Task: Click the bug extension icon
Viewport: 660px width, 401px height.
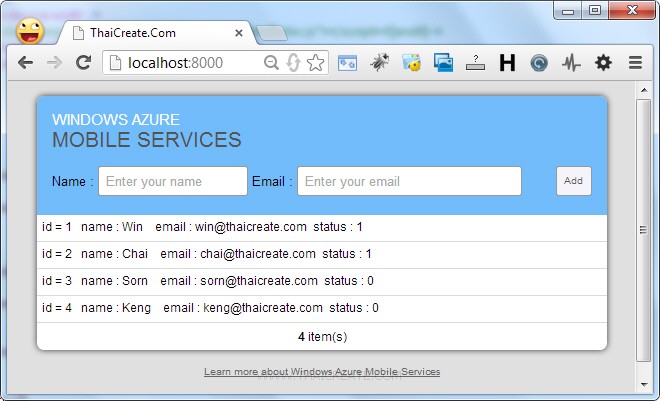Action: pos(379,63)
